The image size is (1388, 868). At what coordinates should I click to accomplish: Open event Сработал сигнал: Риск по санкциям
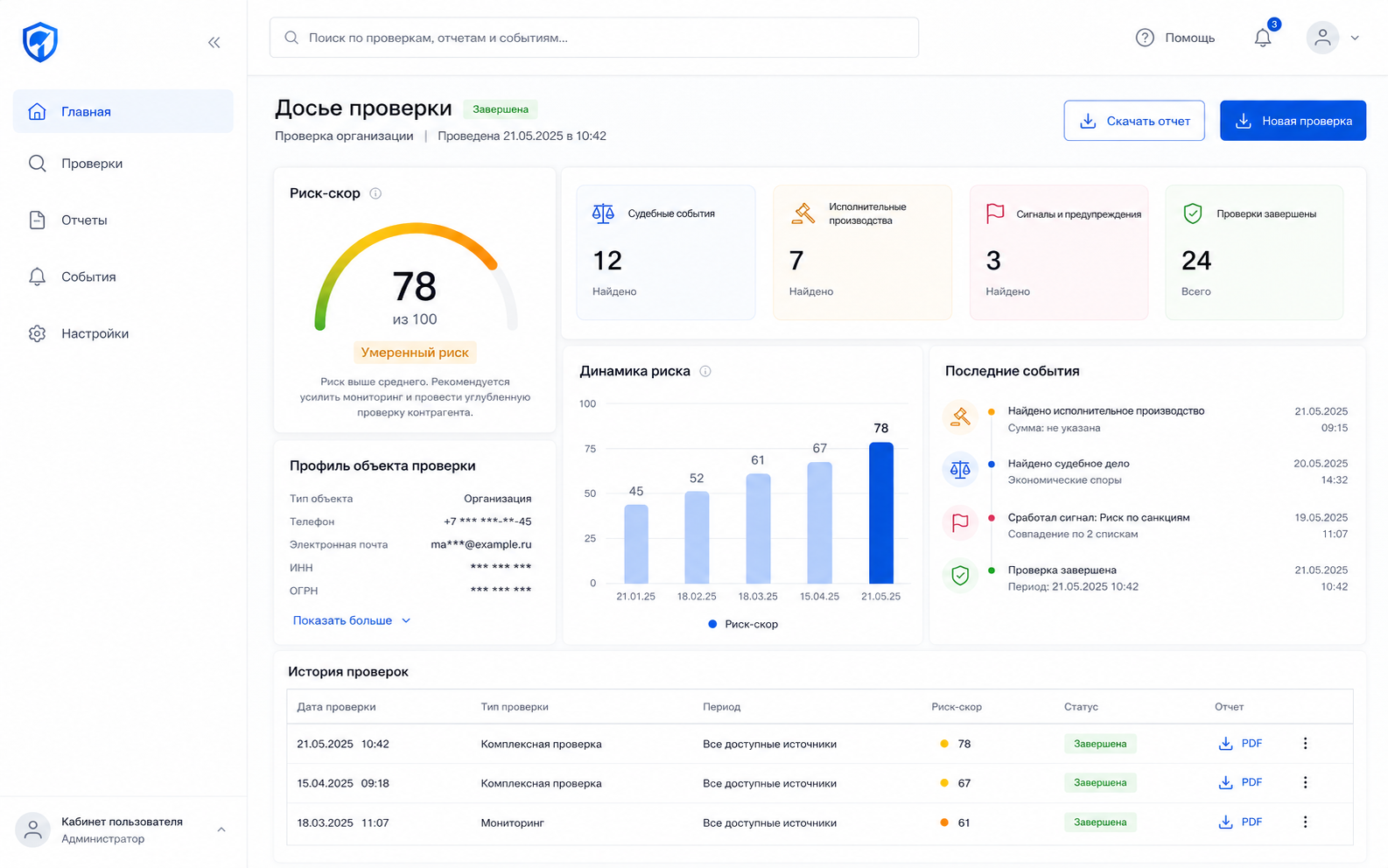(1098, 518)
